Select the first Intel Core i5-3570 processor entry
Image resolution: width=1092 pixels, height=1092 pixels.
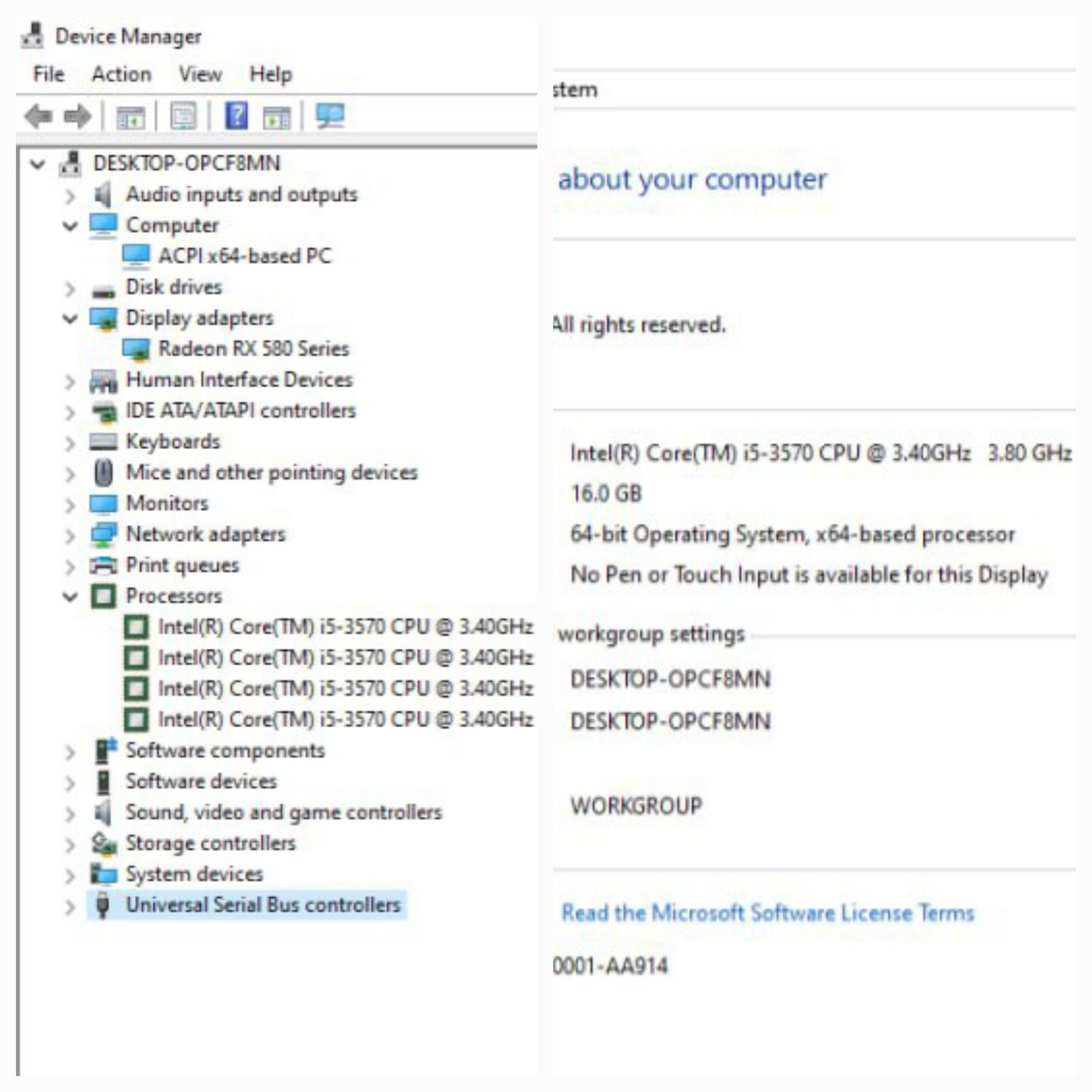[346, 626]
